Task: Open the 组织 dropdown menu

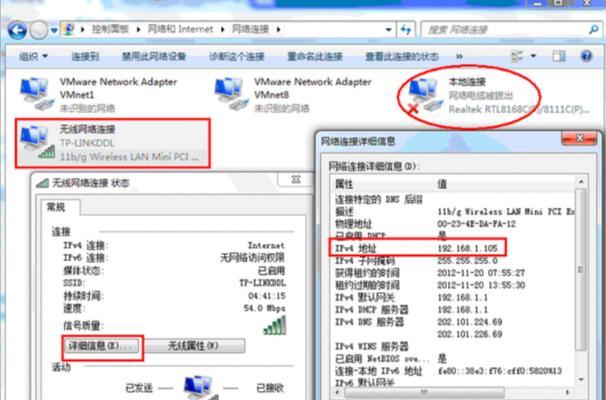Action: click(33, 57)
